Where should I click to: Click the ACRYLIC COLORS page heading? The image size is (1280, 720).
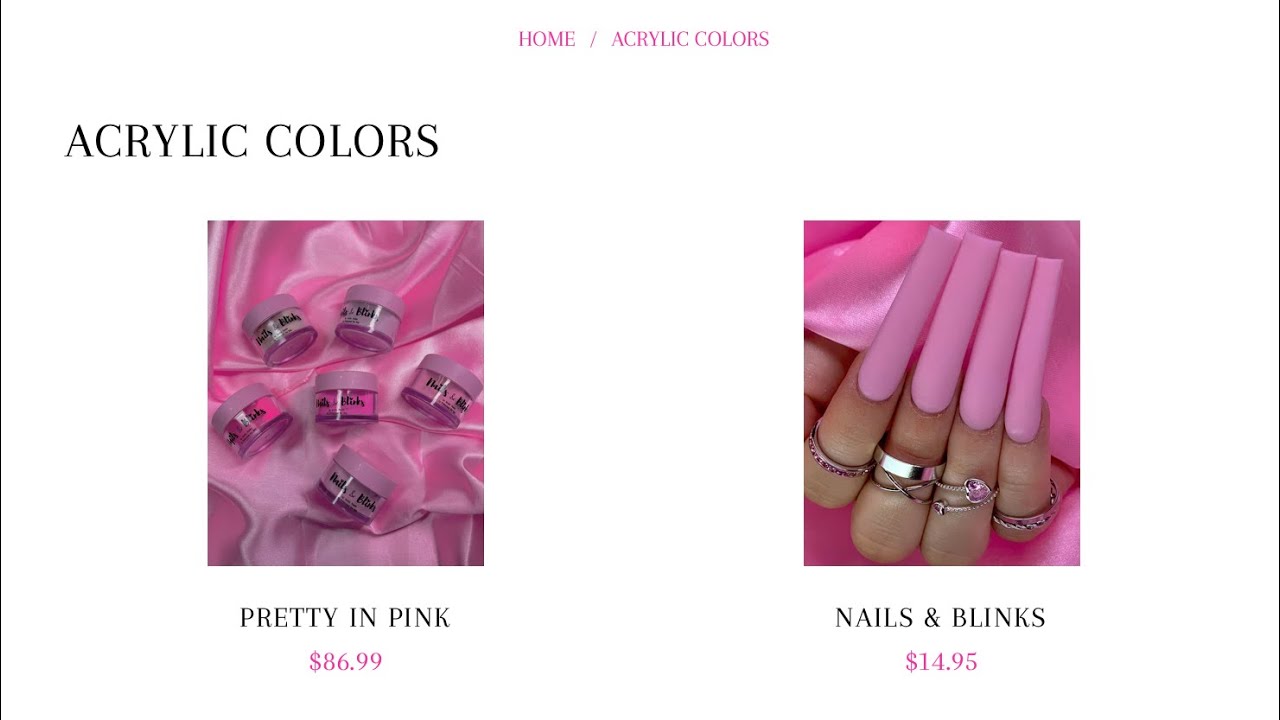click(x=252, y=141)
